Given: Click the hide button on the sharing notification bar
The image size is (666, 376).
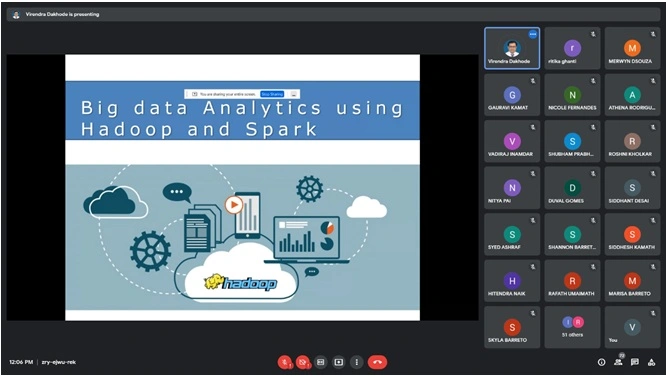Looking at the screenshot, I should point(293,94).
